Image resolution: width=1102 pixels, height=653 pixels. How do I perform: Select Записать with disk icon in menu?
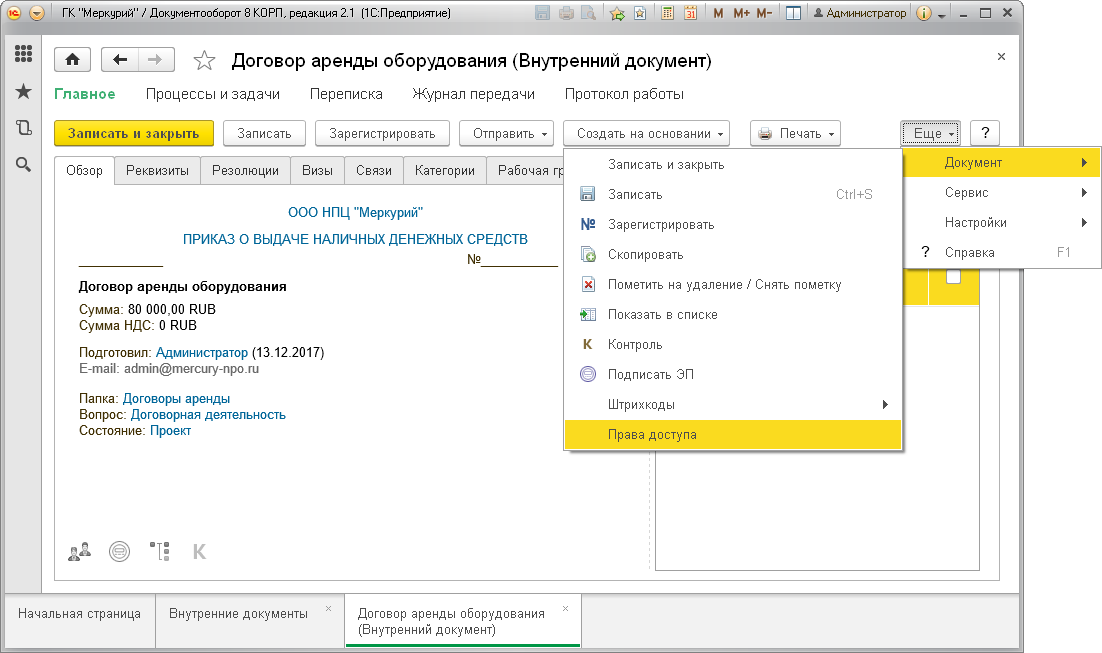coord(733,194)
